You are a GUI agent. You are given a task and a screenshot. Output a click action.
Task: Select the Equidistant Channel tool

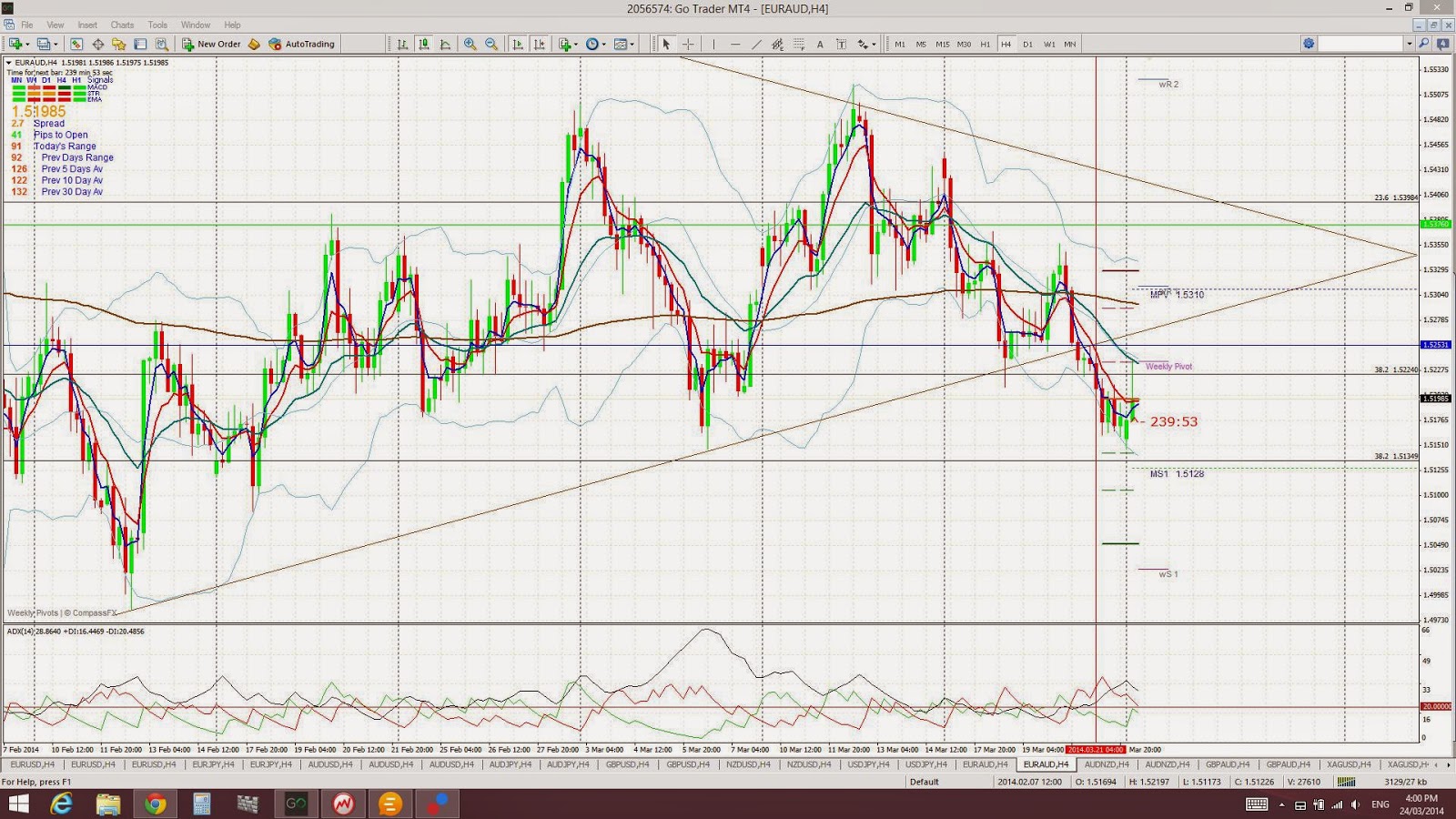point(777,44)
